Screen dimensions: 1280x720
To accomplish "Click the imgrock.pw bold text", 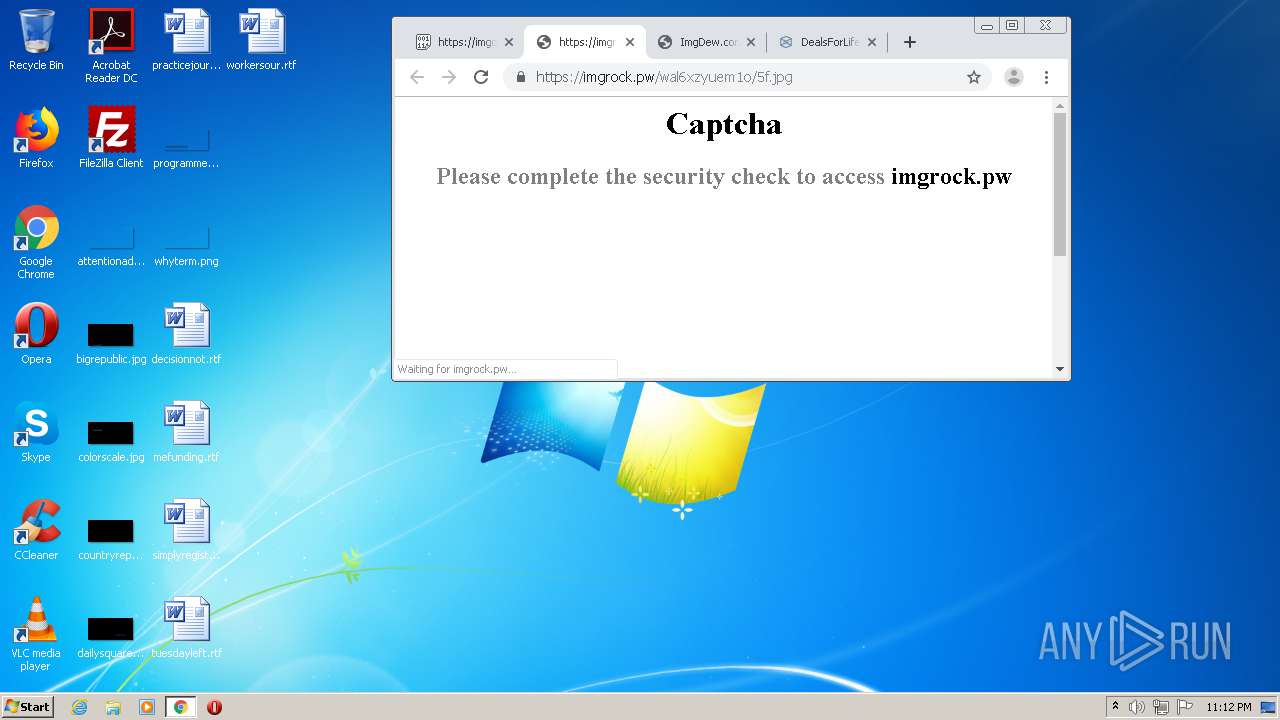I will point(951,177).
